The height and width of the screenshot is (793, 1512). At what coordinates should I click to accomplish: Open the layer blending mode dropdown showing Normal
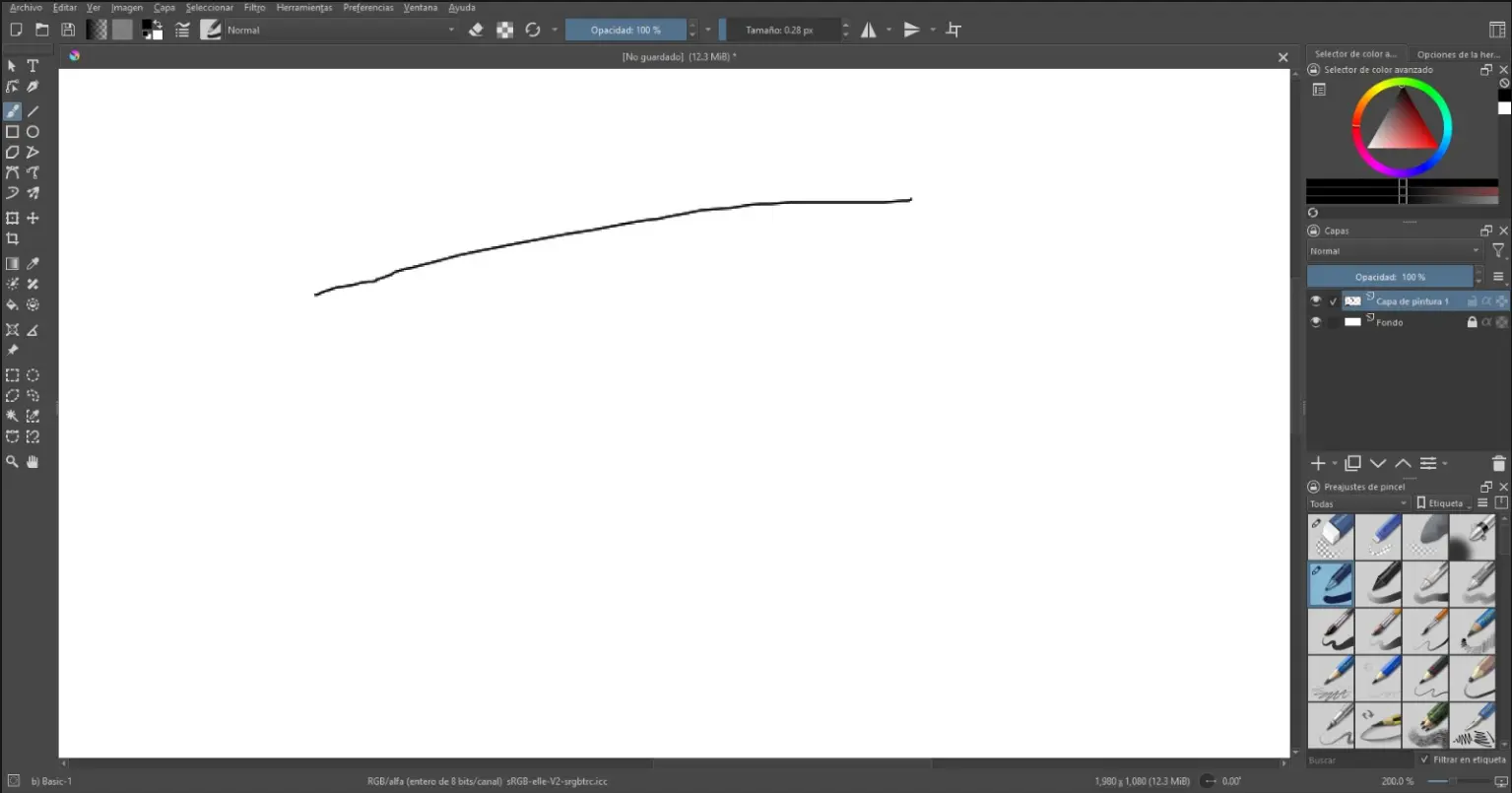[x=1392, y=250]
